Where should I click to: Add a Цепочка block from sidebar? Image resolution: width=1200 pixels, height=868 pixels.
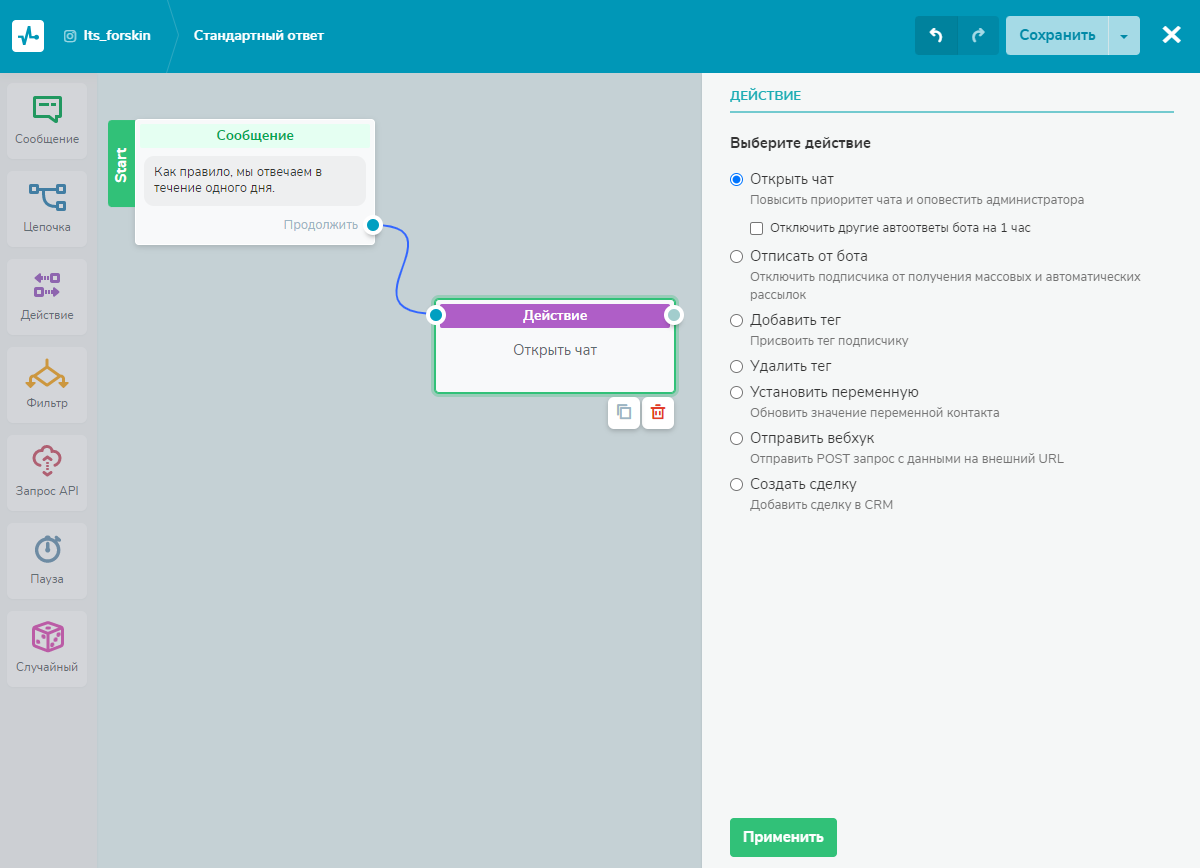click(47, 208)
